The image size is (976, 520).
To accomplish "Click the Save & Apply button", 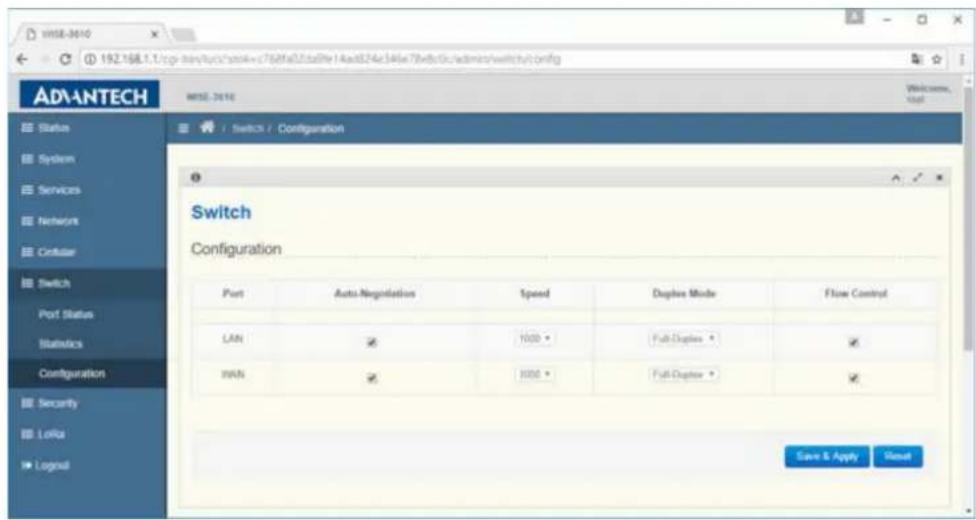I will click(x=827, y=456).
